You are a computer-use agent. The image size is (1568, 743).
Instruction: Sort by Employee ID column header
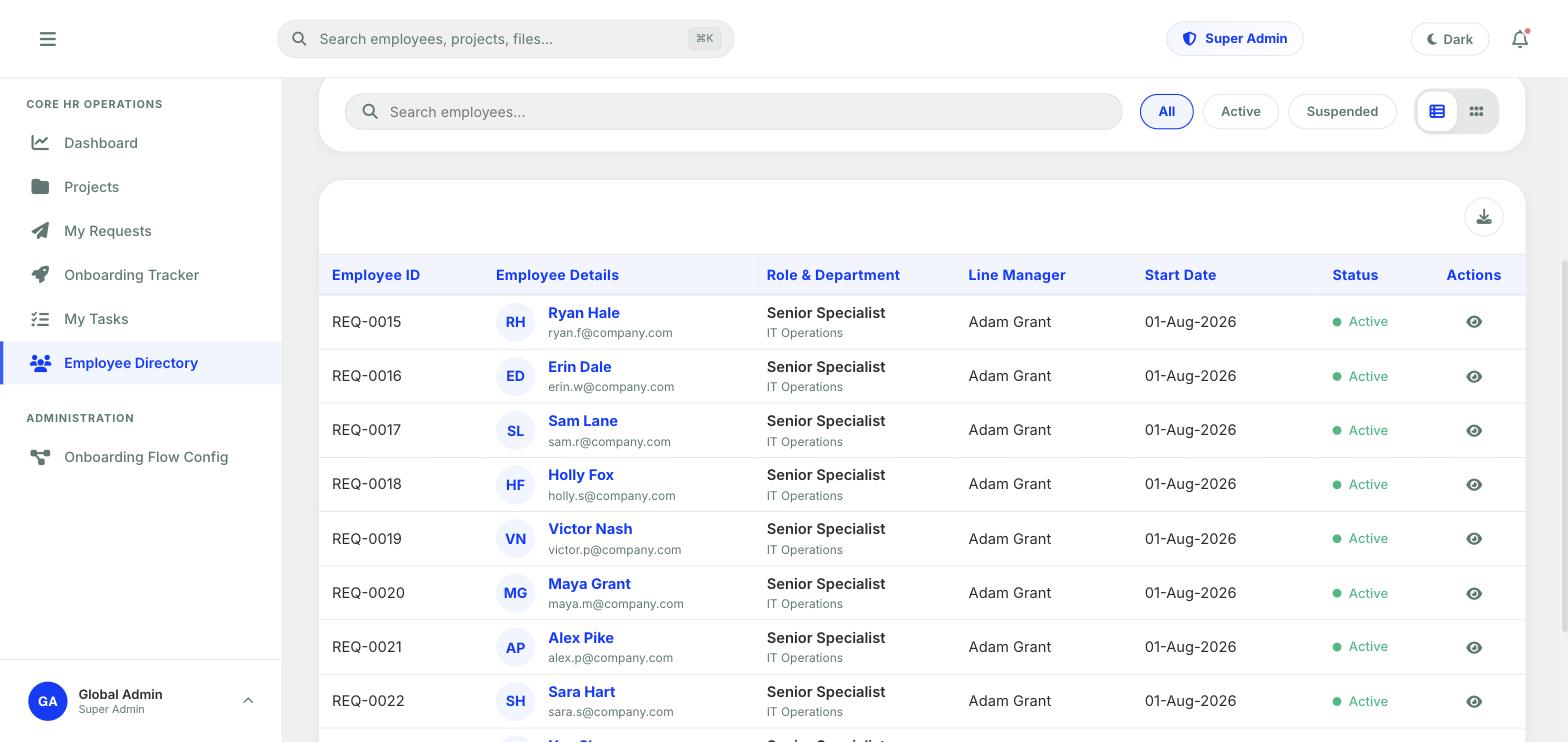[376, 275]
